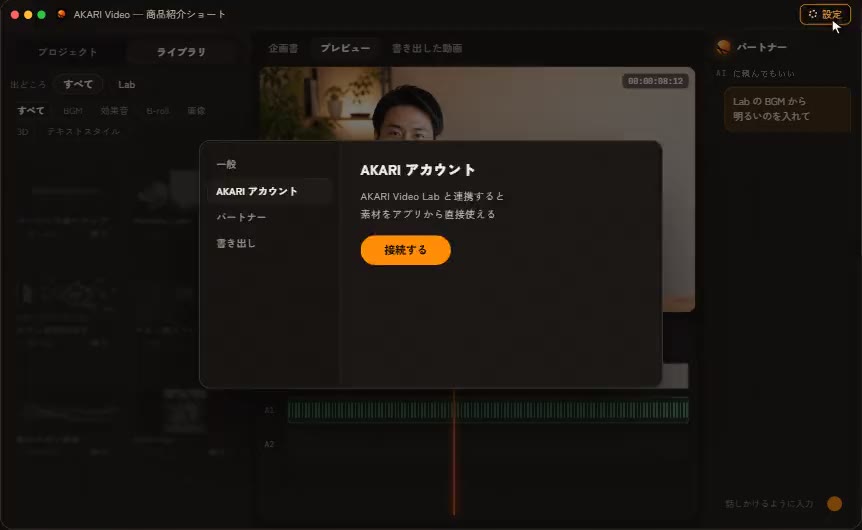862x530 pixels.
Task: Click the timecode badge 00:00:08:12
Action: click(x=655, y=81)
